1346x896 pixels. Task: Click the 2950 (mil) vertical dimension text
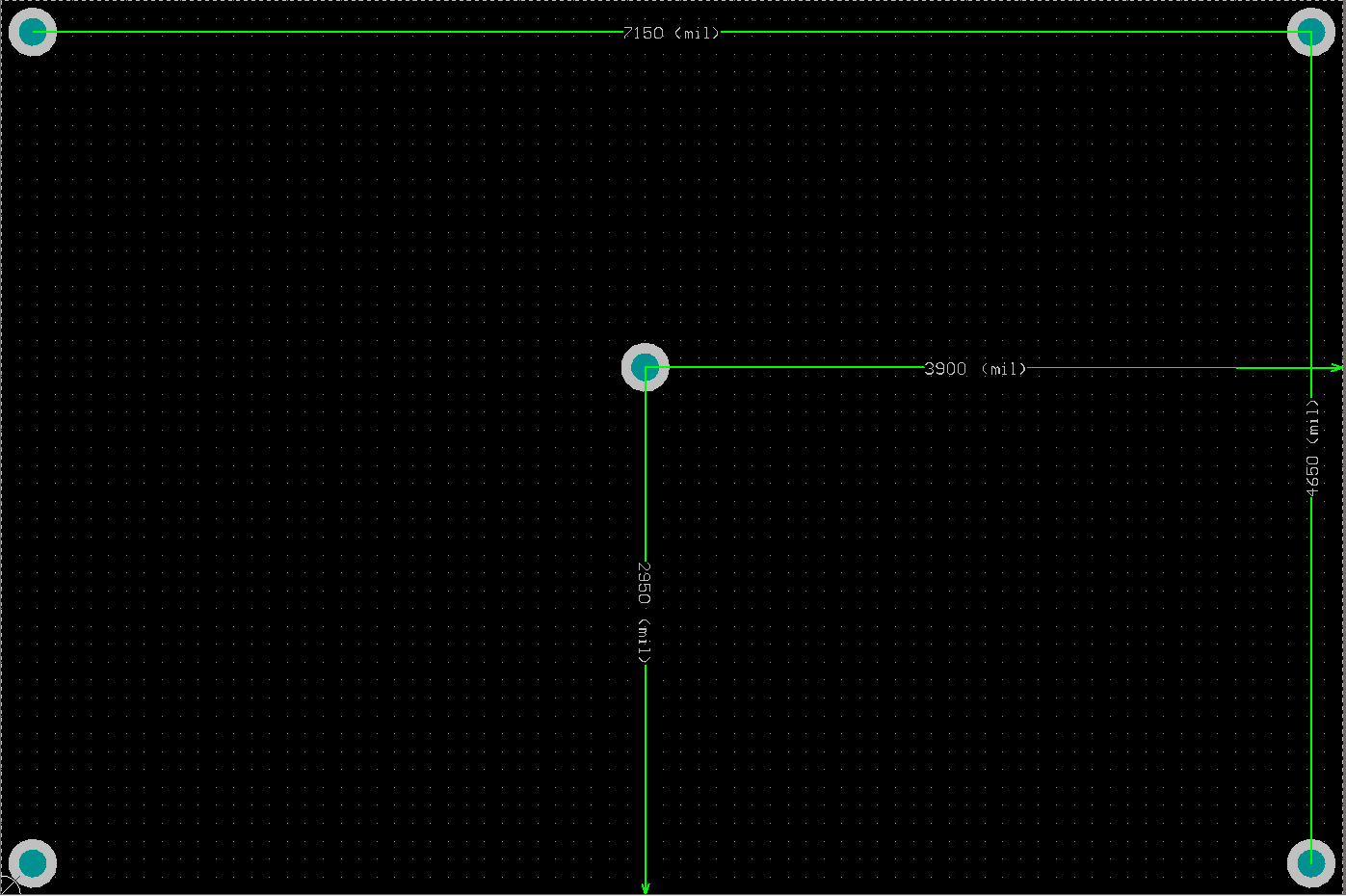(645, 613)
